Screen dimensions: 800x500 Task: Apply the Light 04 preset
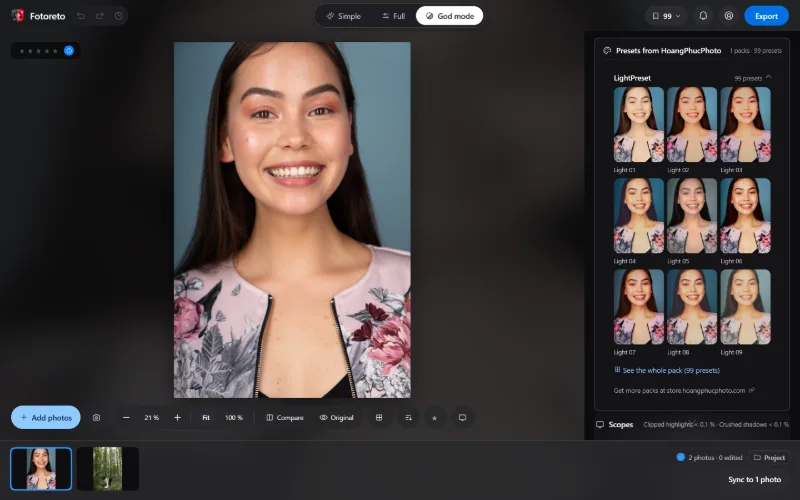(639, 216)
